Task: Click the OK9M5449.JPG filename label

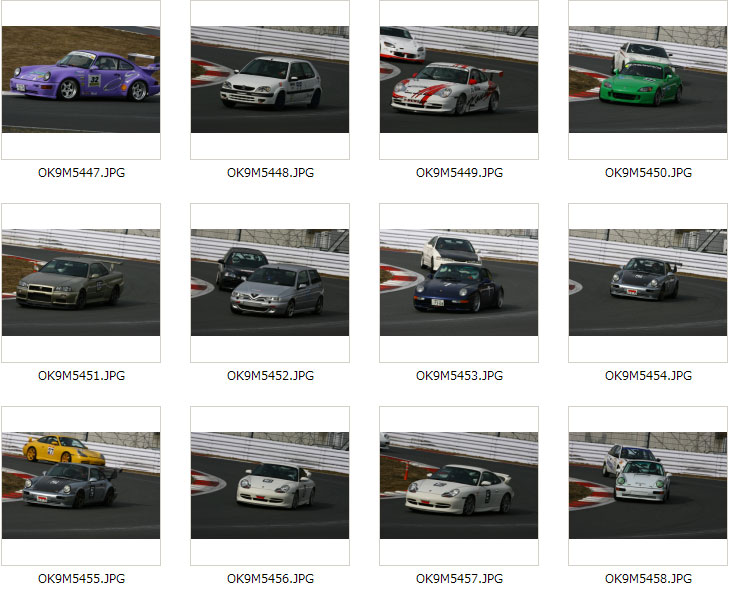Action: 460,173
